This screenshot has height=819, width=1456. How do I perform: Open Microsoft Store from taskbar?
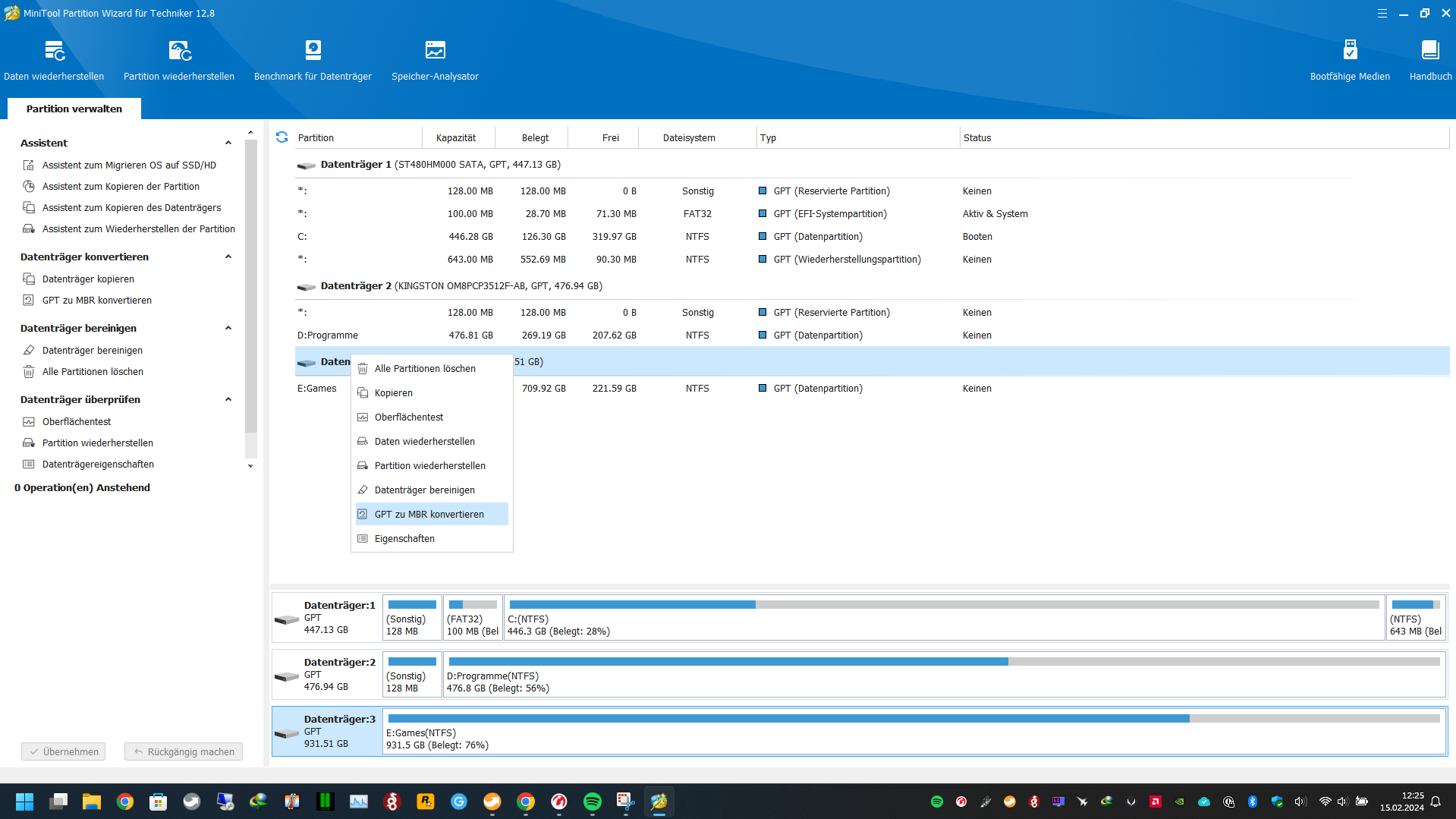coord(158,802)
